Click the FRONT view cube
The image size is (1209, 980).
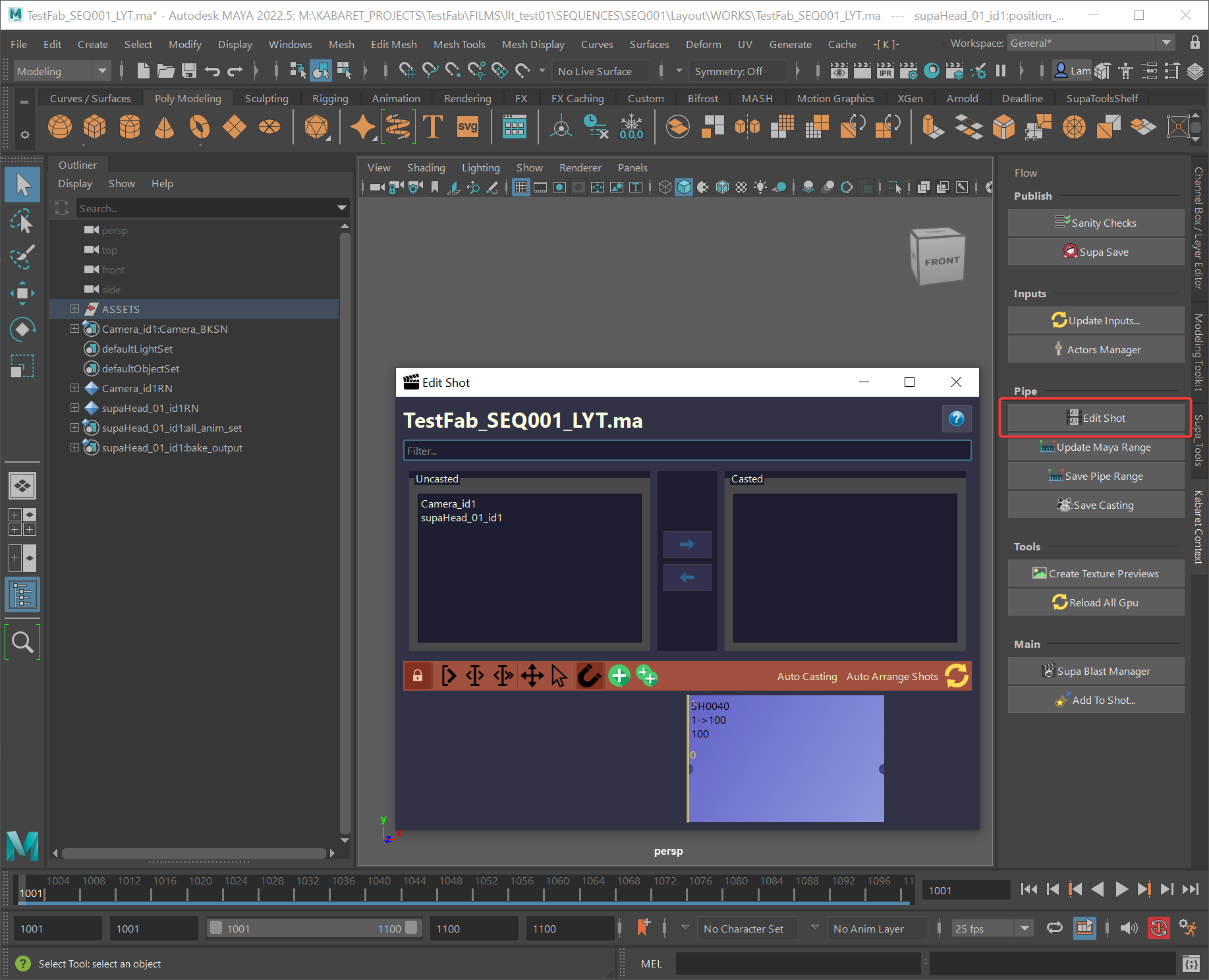938,256
